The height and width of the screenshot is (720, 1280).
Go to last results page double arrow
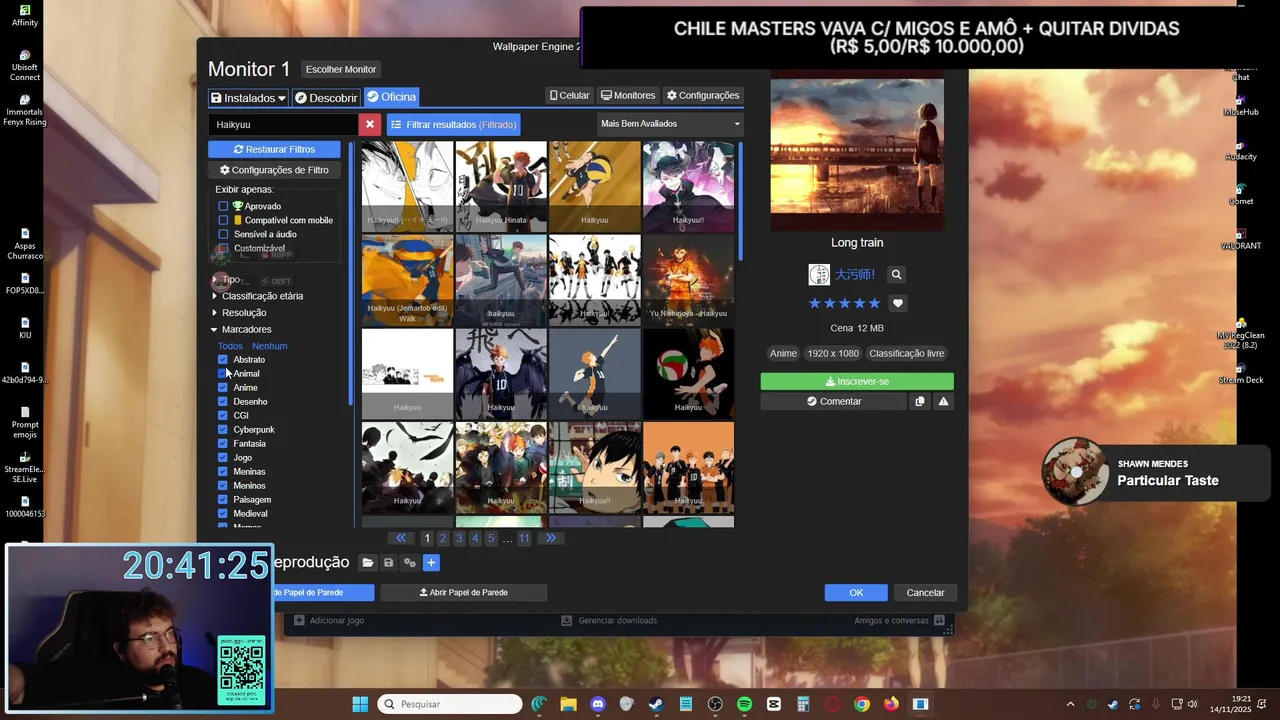click(550, 538)
